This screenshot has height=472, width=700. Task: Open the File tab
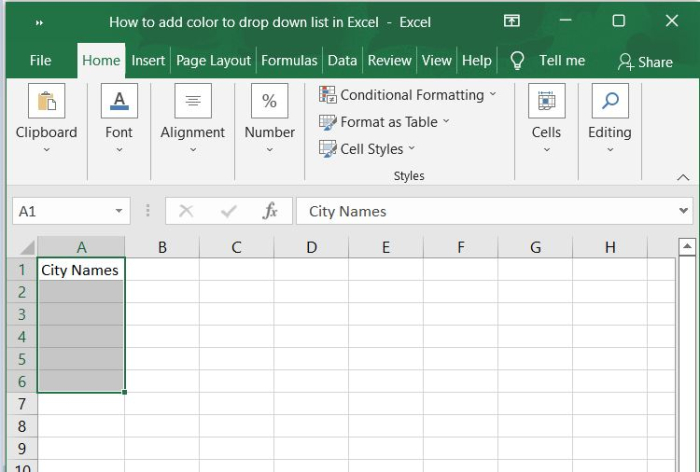click(40, 60)
